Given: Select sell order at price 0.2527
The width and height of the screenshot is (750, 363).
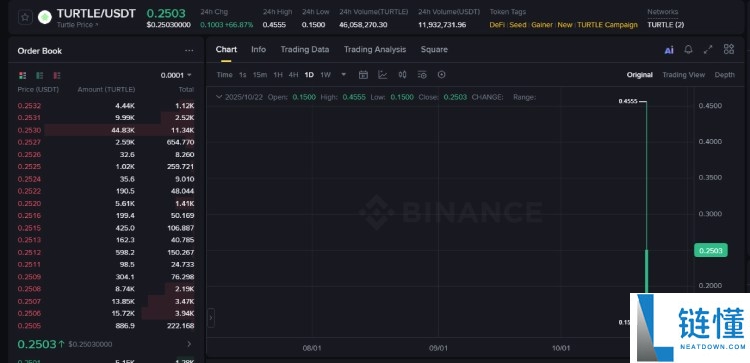Looking at the screenshot, I should [x=106, y=142].
